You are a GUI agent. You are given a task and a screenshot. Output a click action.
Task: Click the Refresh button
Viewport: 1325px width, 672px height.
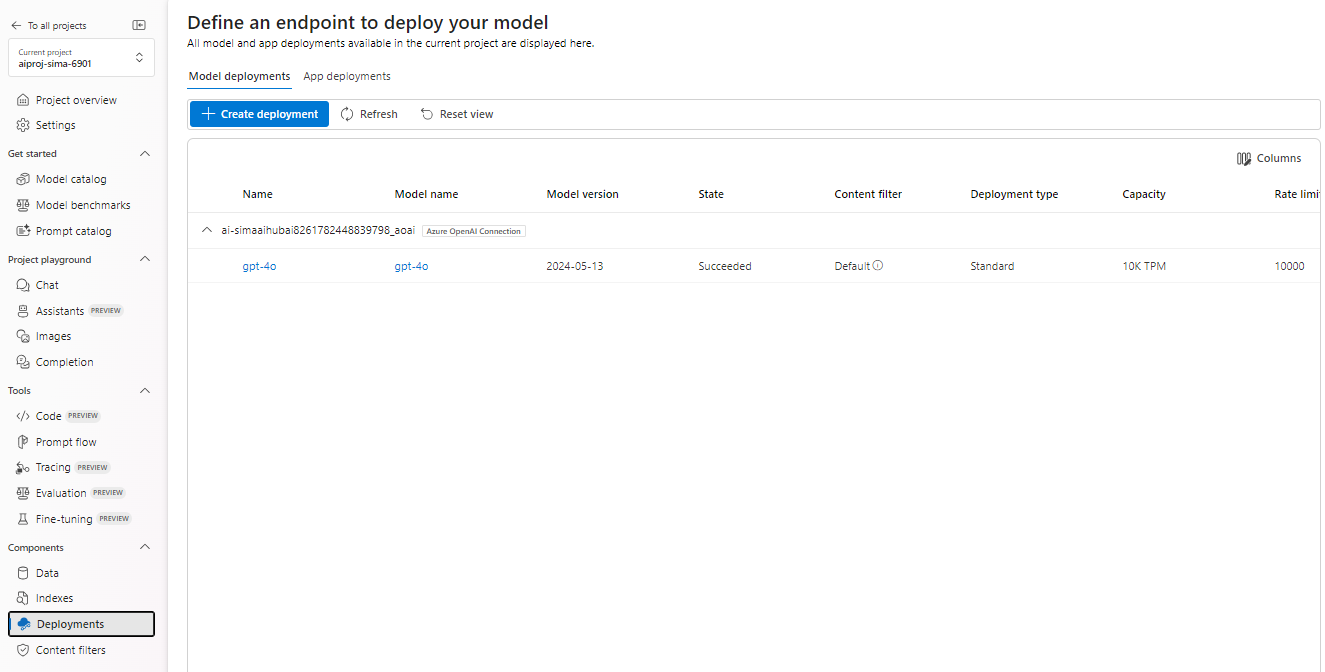369,114
